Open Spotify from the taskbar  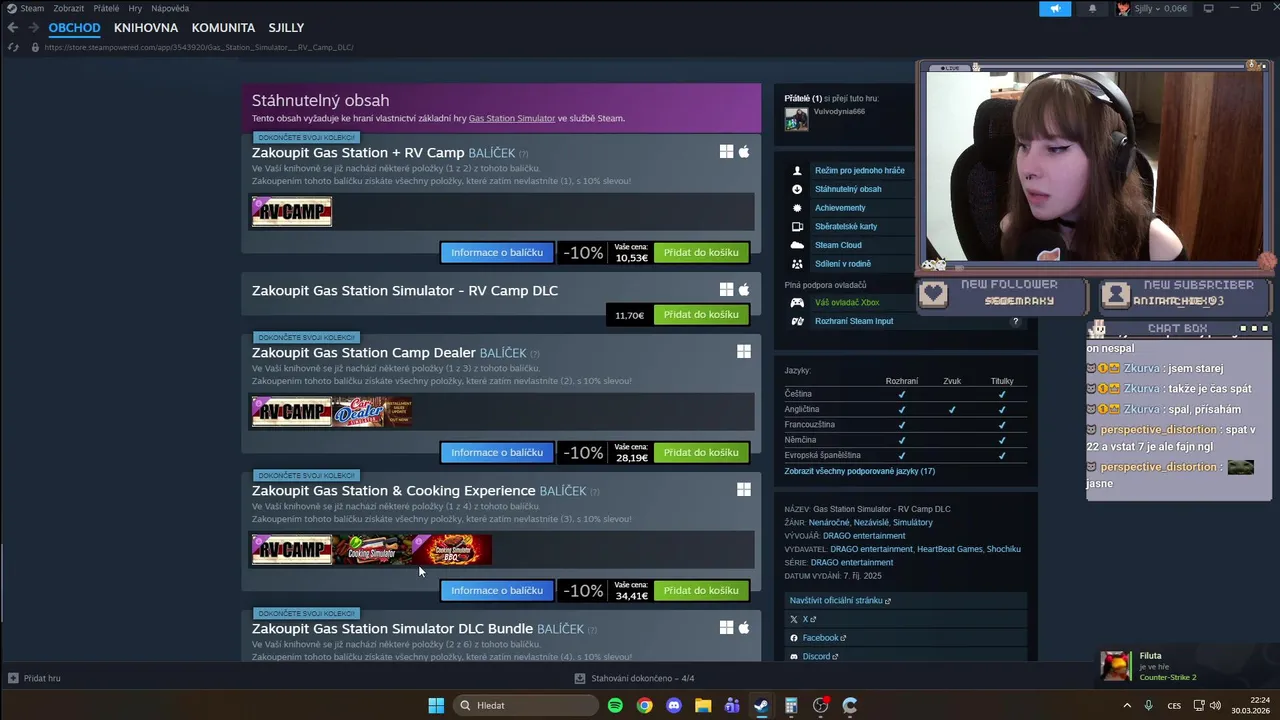[x=615, y=706]
